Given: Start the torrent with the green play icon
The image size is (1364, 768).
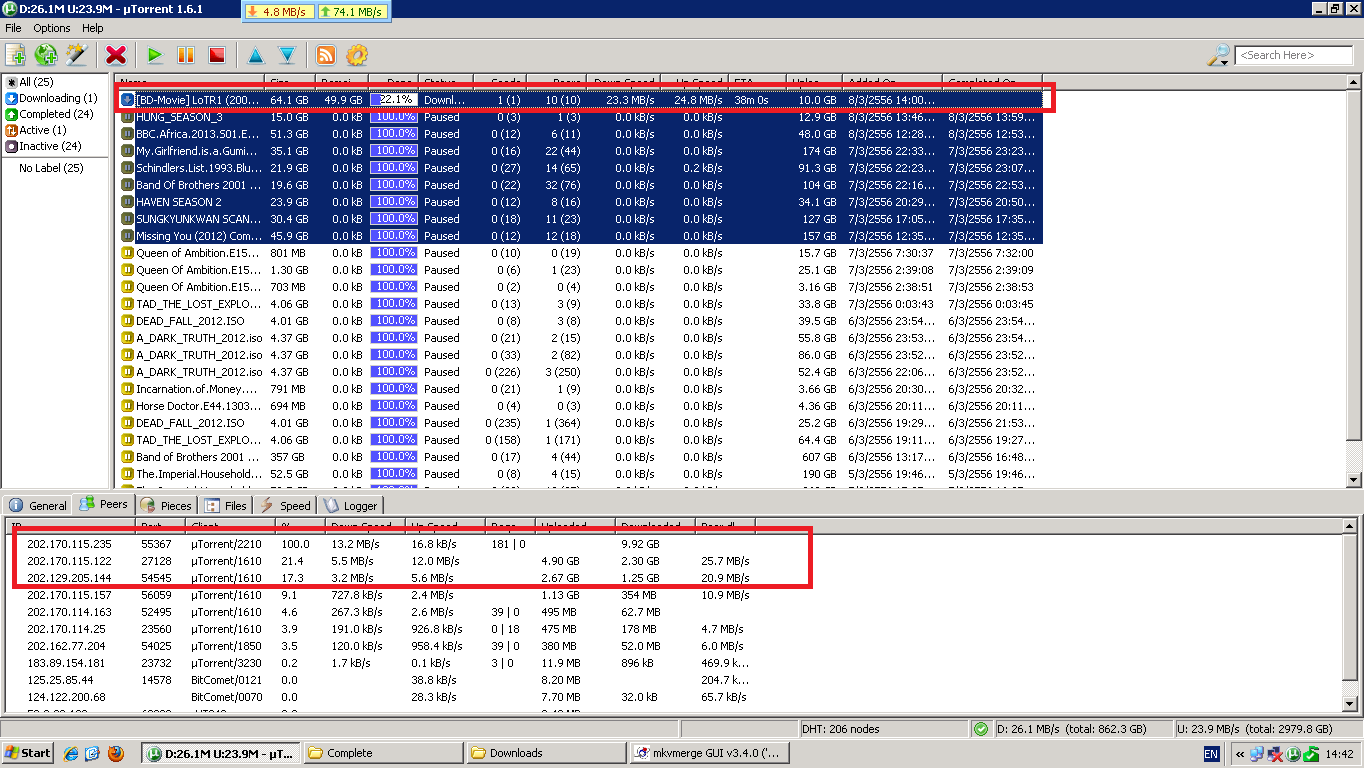Looking at the screenshot, I should [155, 55].
